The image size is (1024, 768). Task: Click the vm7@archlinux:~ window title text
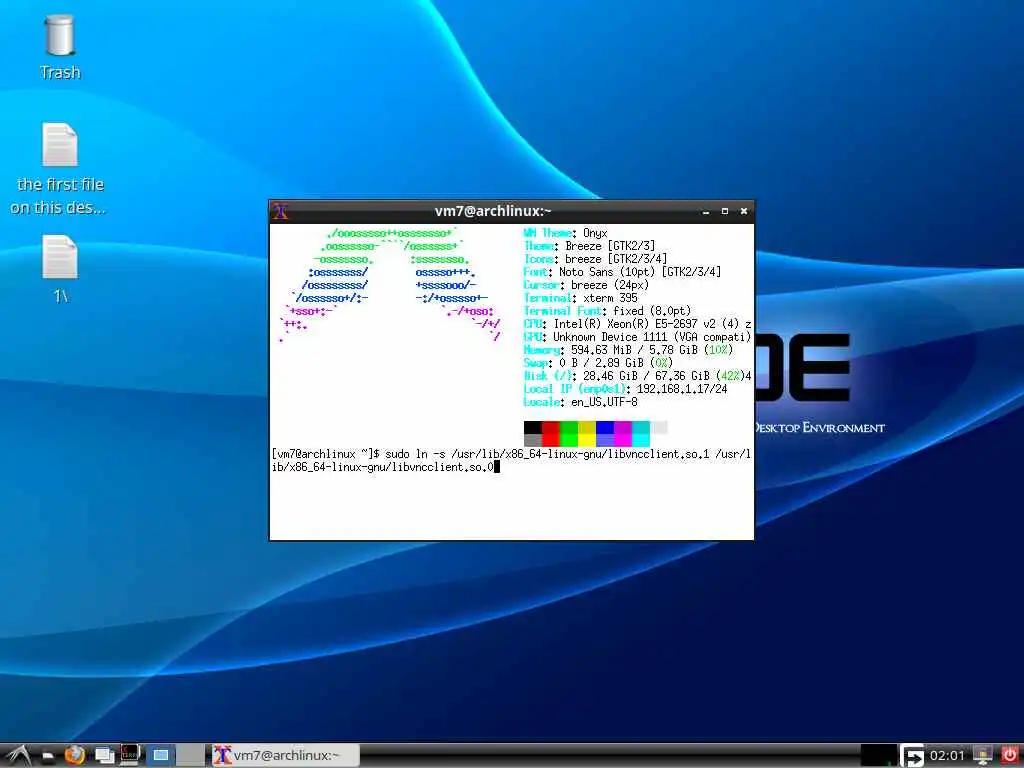coord(493,211)
